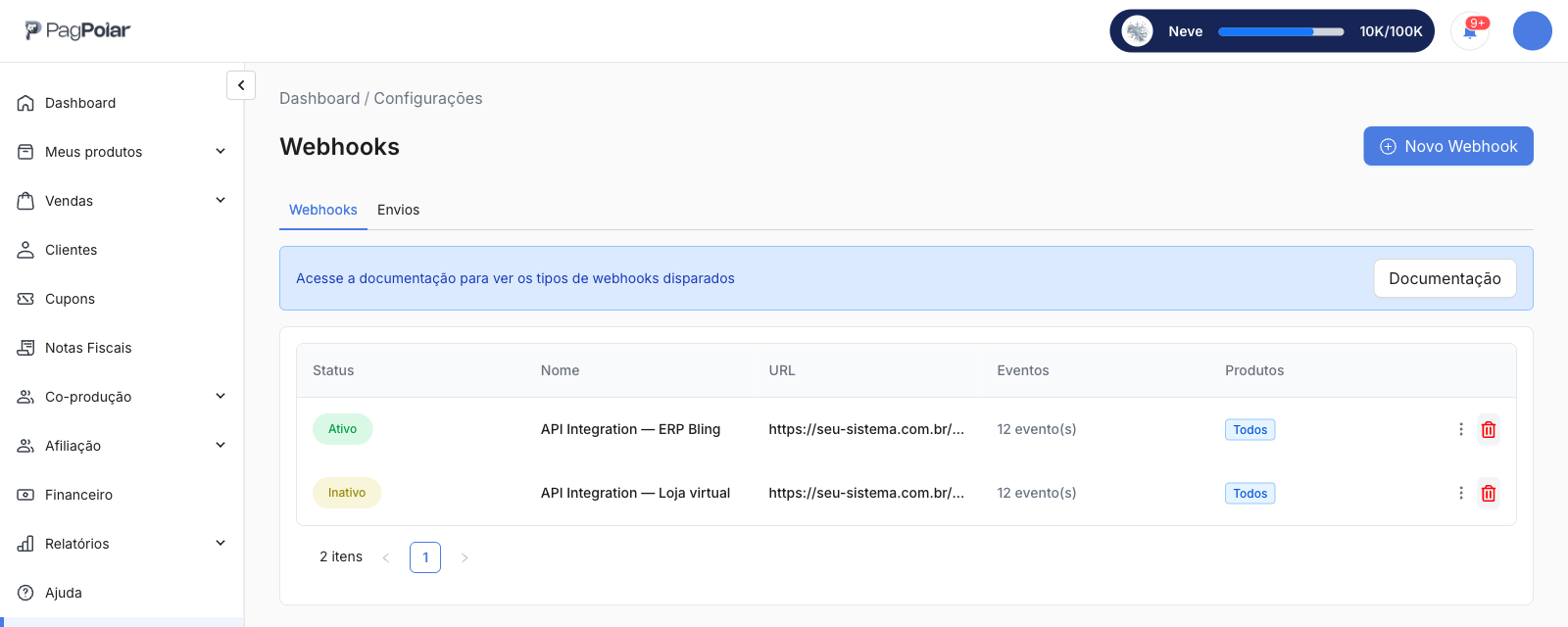
Task: Click the PagPolar logo
Action: (77, 31)
